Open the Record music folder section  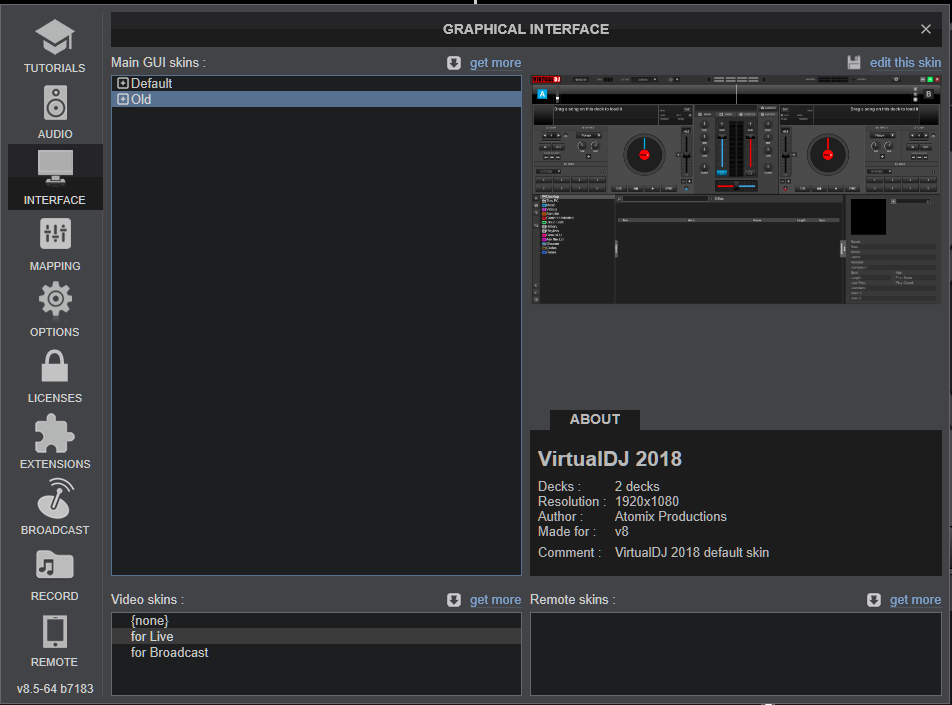pos(55,574)
